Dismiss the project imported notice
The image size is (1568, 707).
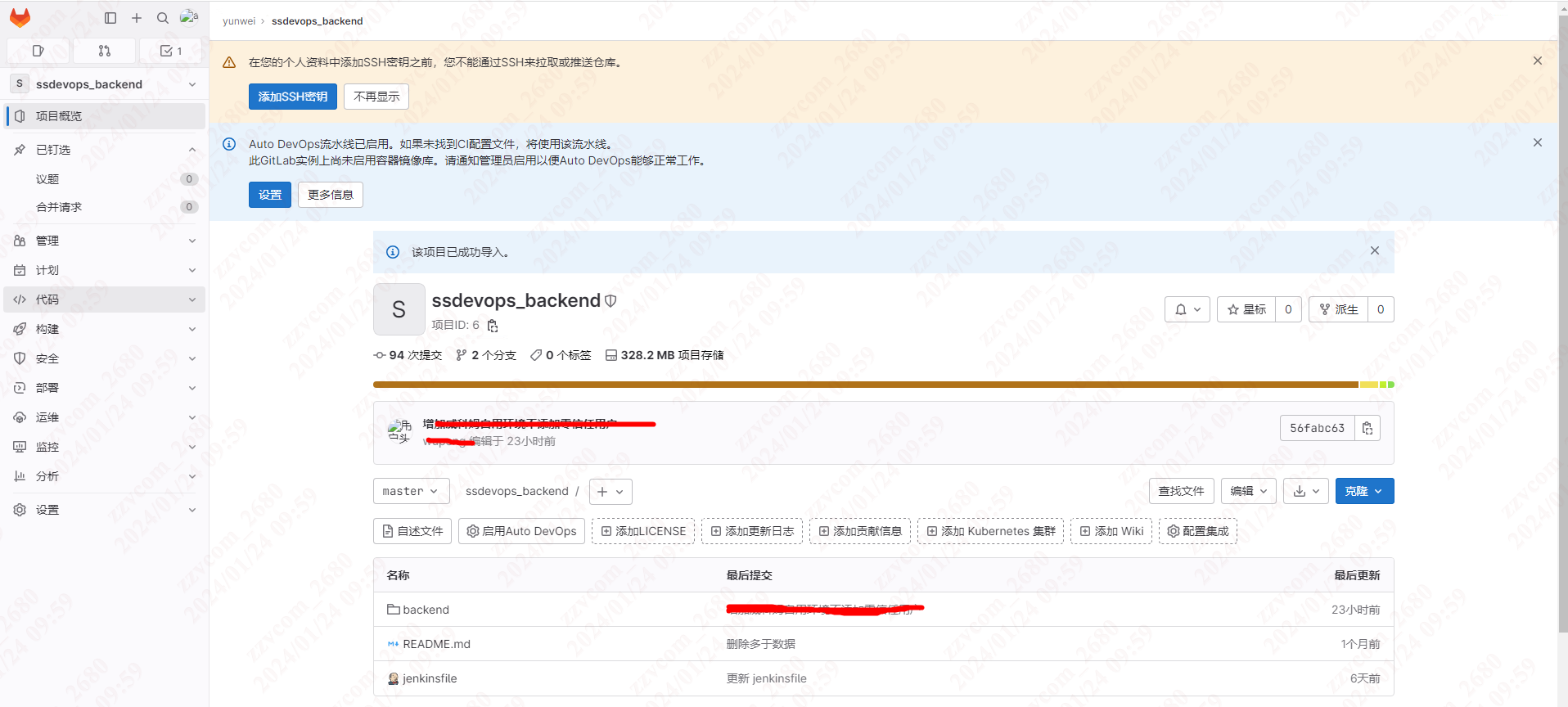click(1375, 250)
